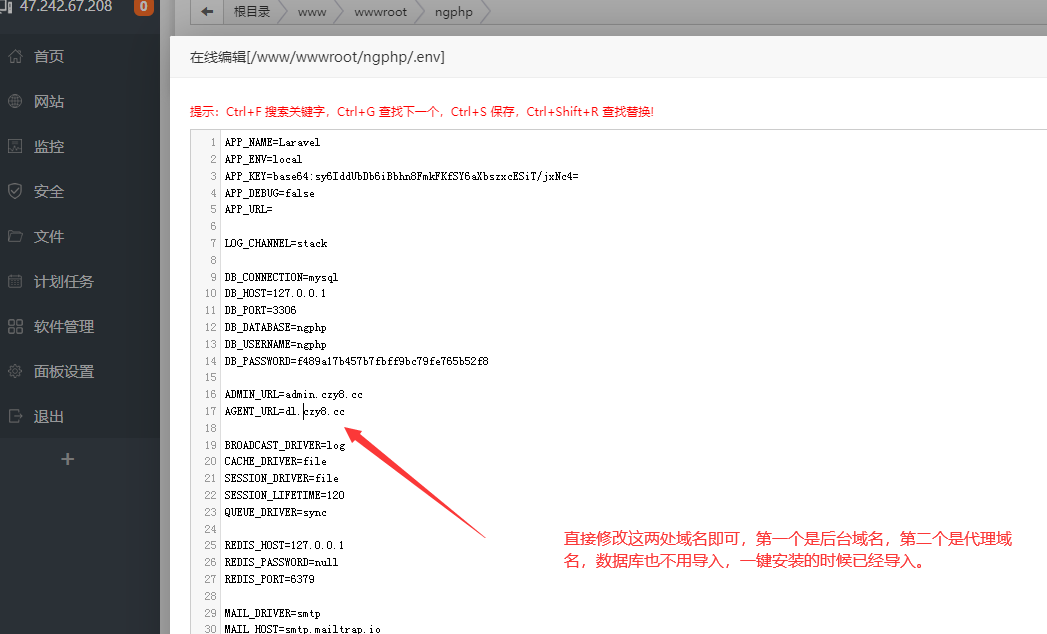The height and width of the screenshot is (634, 1047).
Task: Click the orange notification badge showing 0
Action: click(x=143, y=8)
